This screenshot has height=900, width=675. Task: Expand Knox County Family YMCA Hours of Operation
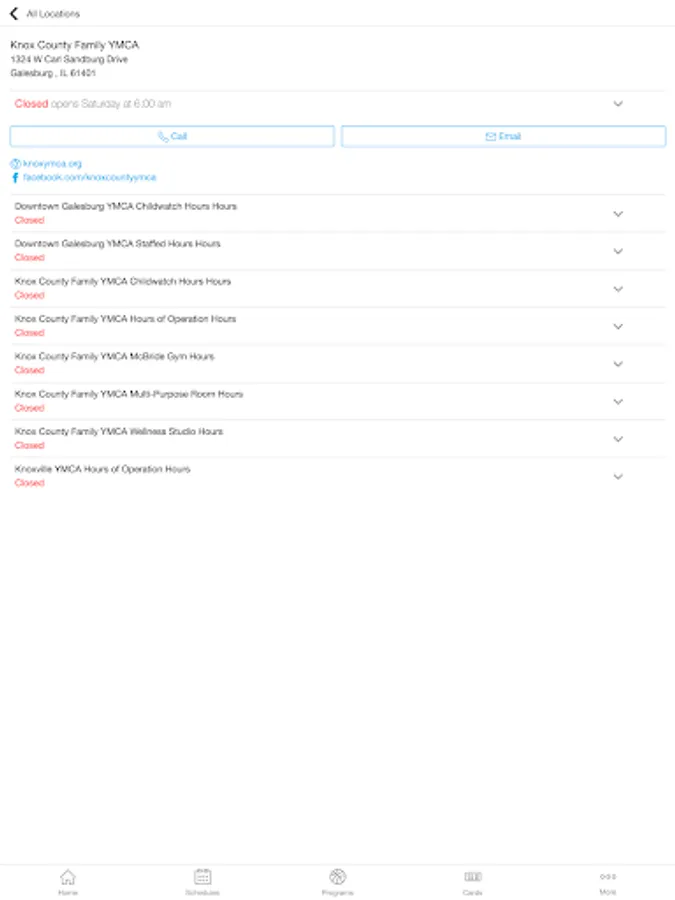tap(338, 326)
